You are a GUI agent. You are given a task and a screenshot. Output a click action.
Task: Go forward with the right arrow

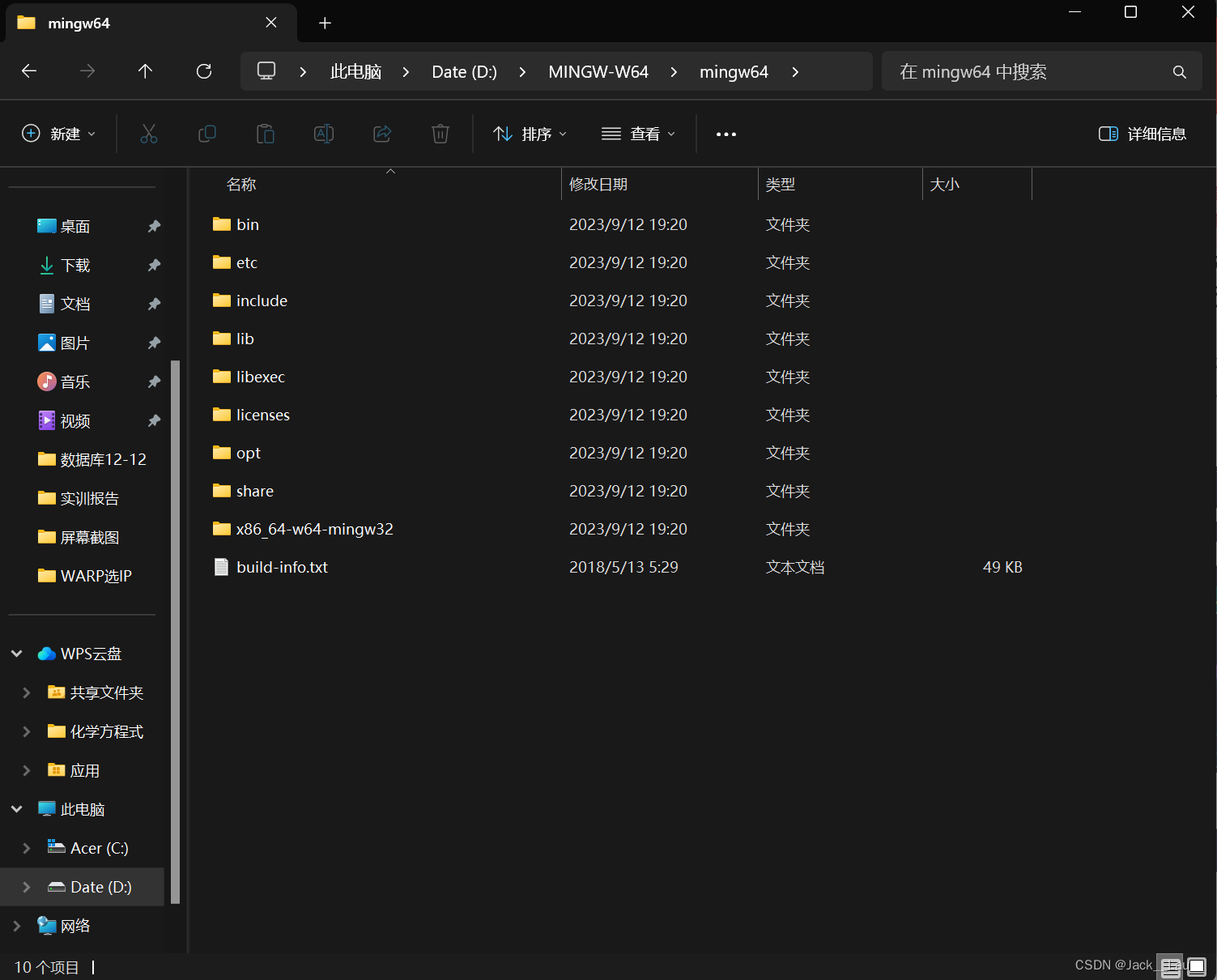click(87, 71)
